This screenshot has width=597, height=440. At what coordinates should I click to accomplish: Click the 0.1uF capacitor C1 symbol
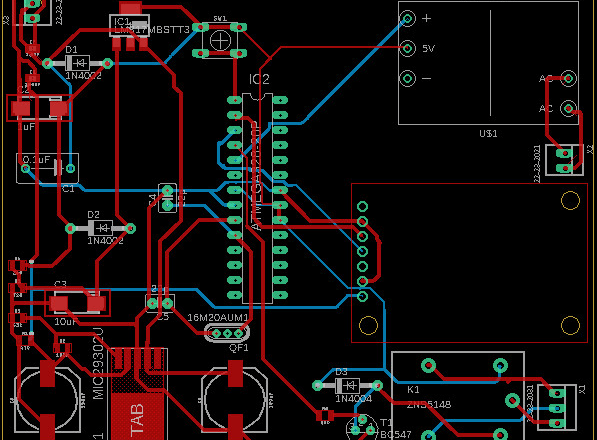[48, 168]
